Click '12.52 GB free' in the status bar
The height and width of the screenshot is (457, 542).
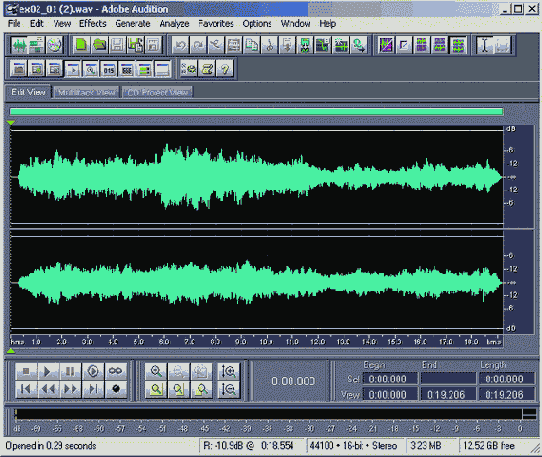tap(489, 446)
